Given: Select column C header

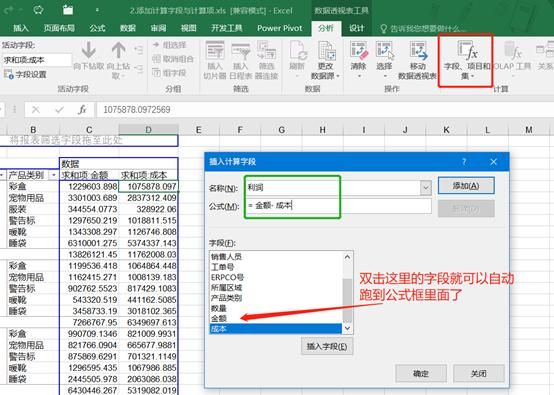Looking at the screenshot, I should tap(89, 130).
